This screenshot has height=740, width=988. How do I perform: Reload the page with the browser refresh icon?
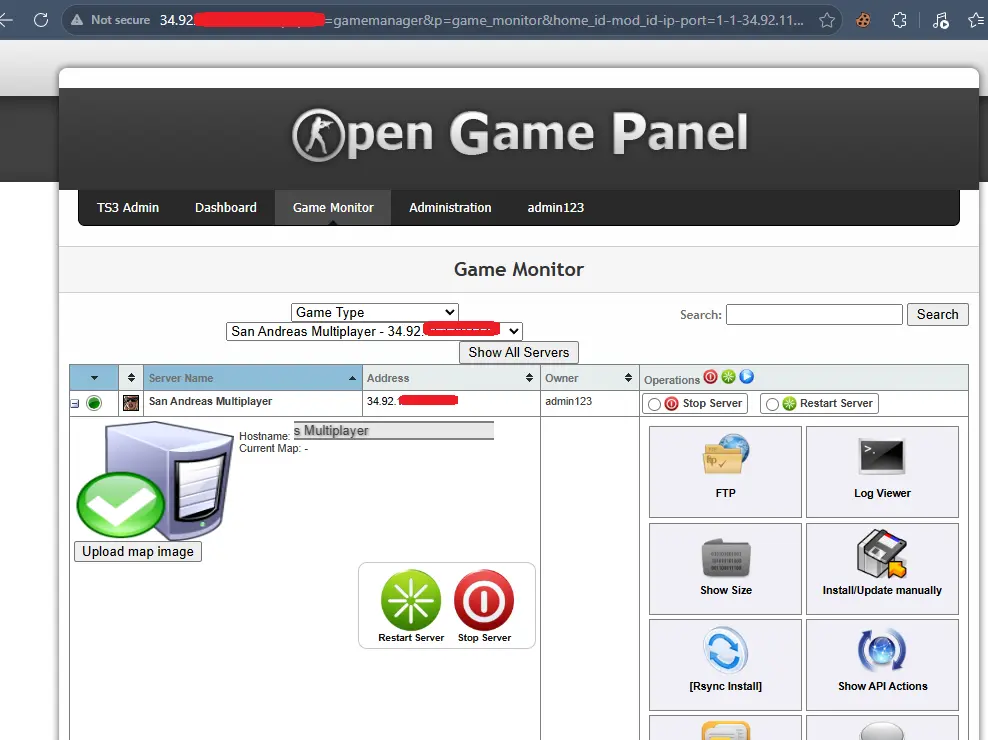pyautogui.click(x=41, y=20)
